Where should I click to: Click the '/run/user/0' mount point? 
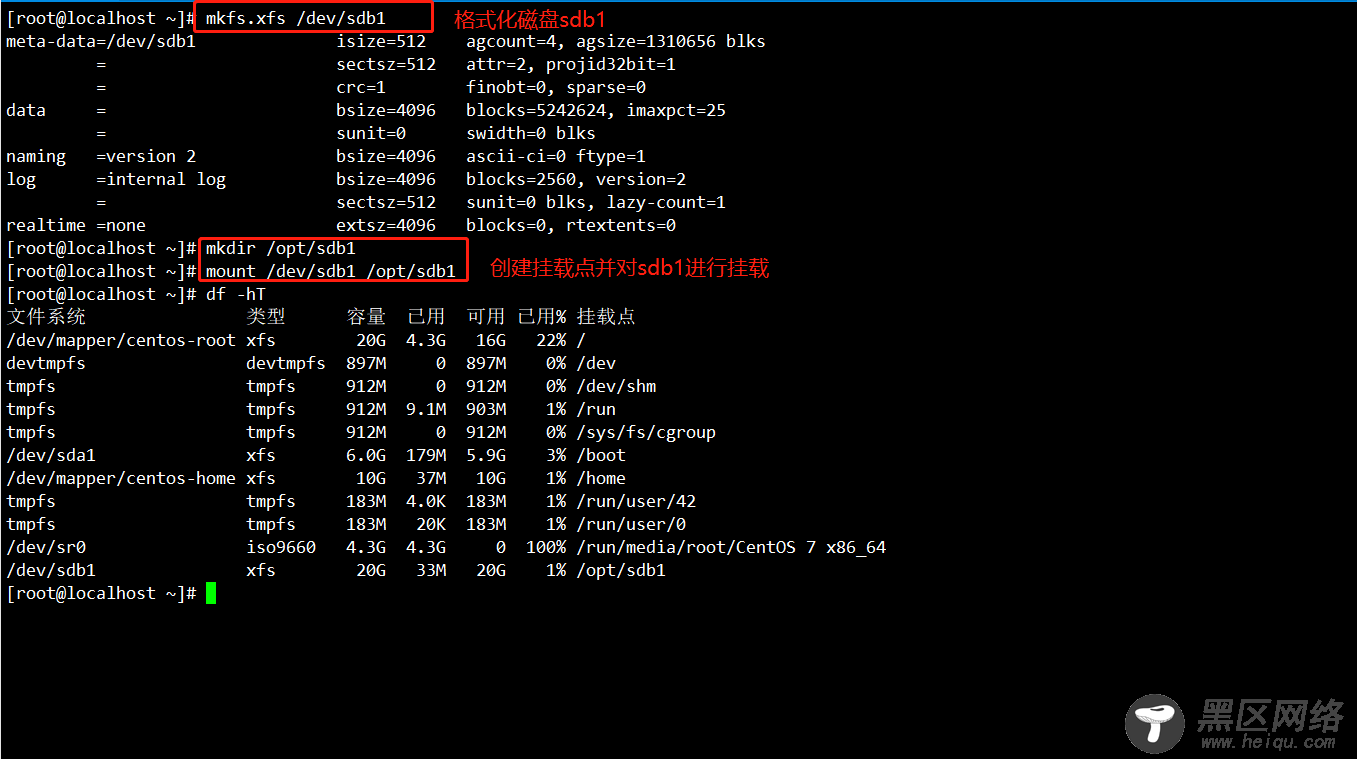[x=631, y=524]
